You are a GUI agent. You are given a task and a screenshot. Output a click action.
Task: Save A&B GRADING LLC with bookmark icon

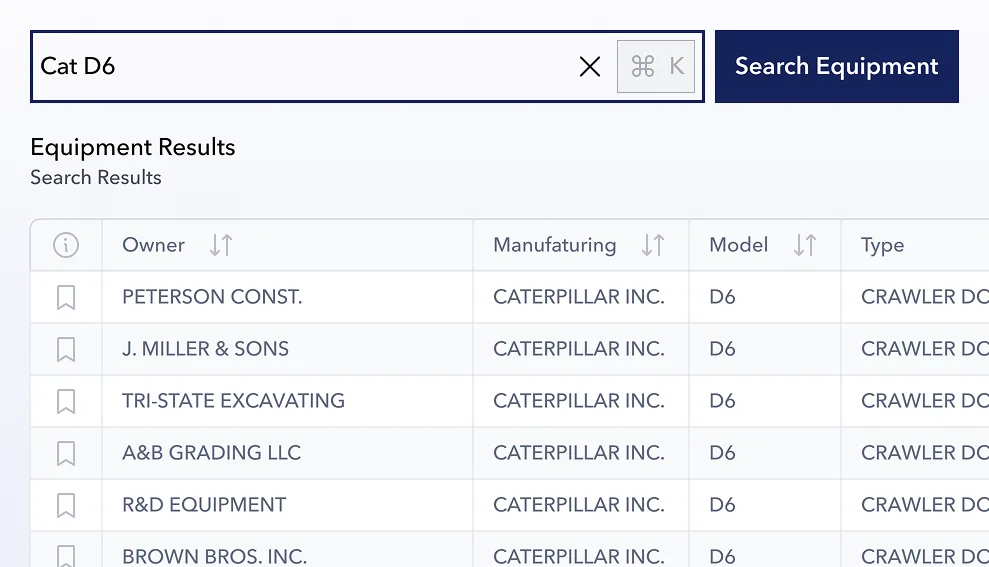click(x=66, y=453)
